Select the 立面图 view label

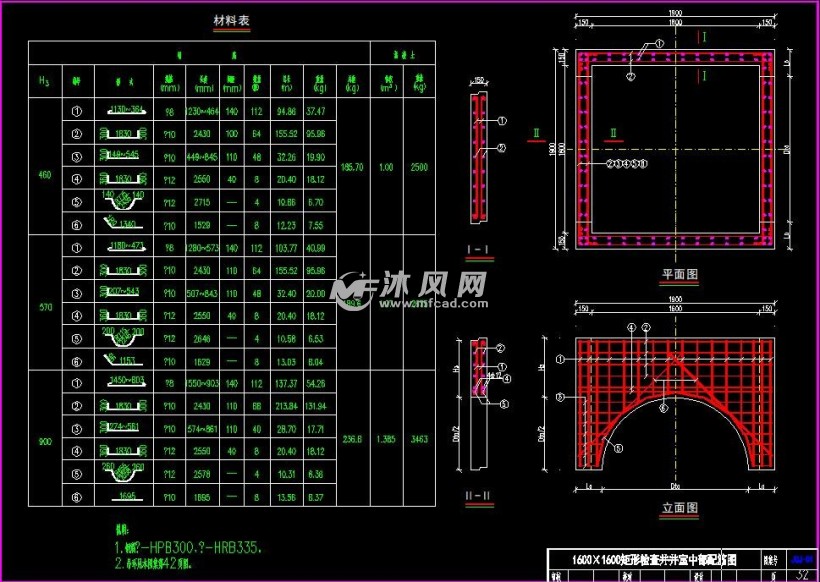[x=679, y=507]
